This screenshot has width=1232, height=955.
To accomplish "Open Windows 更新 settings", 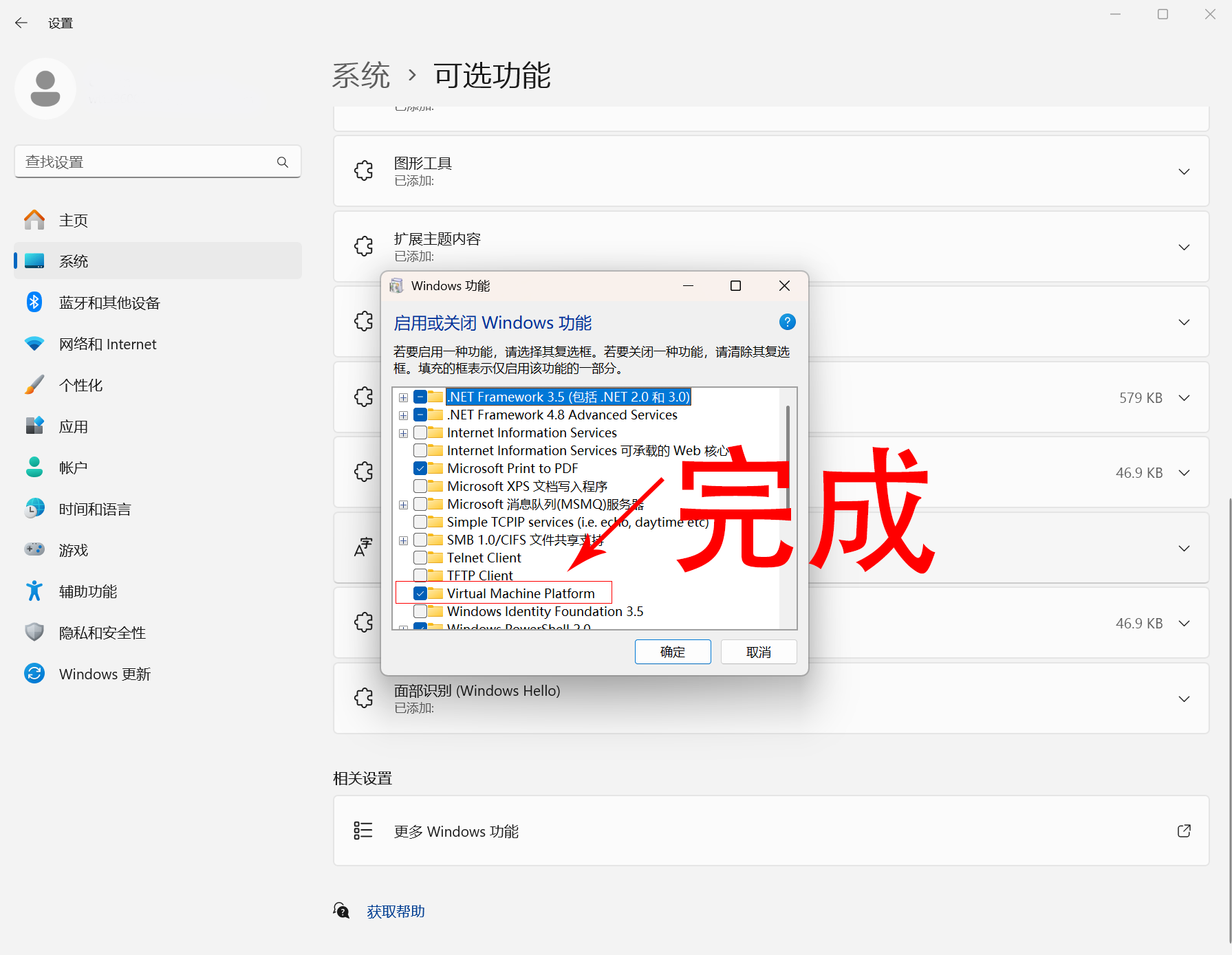I will point(158,674).
